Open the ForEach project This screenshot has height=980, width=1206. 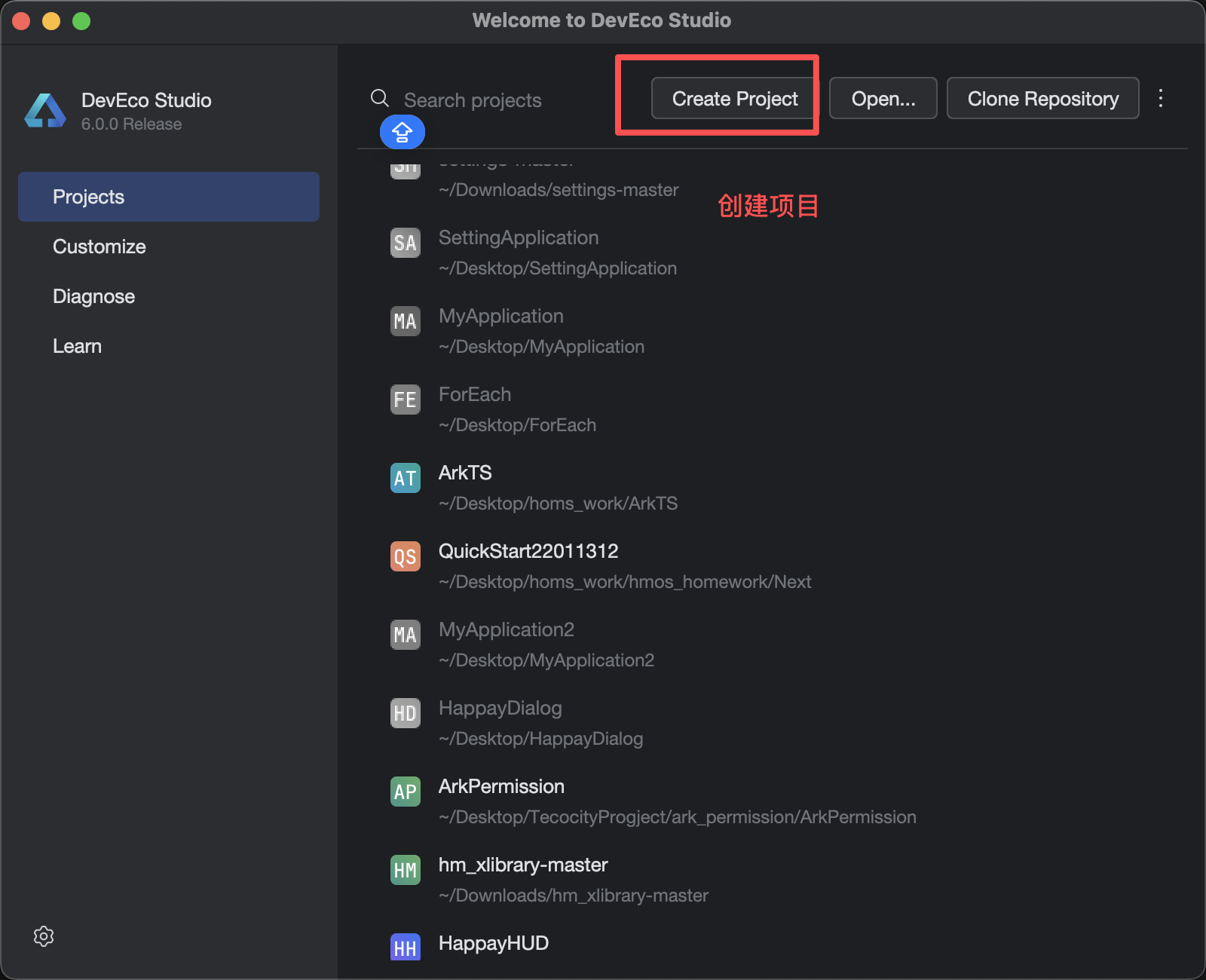(x=475, y=394)
